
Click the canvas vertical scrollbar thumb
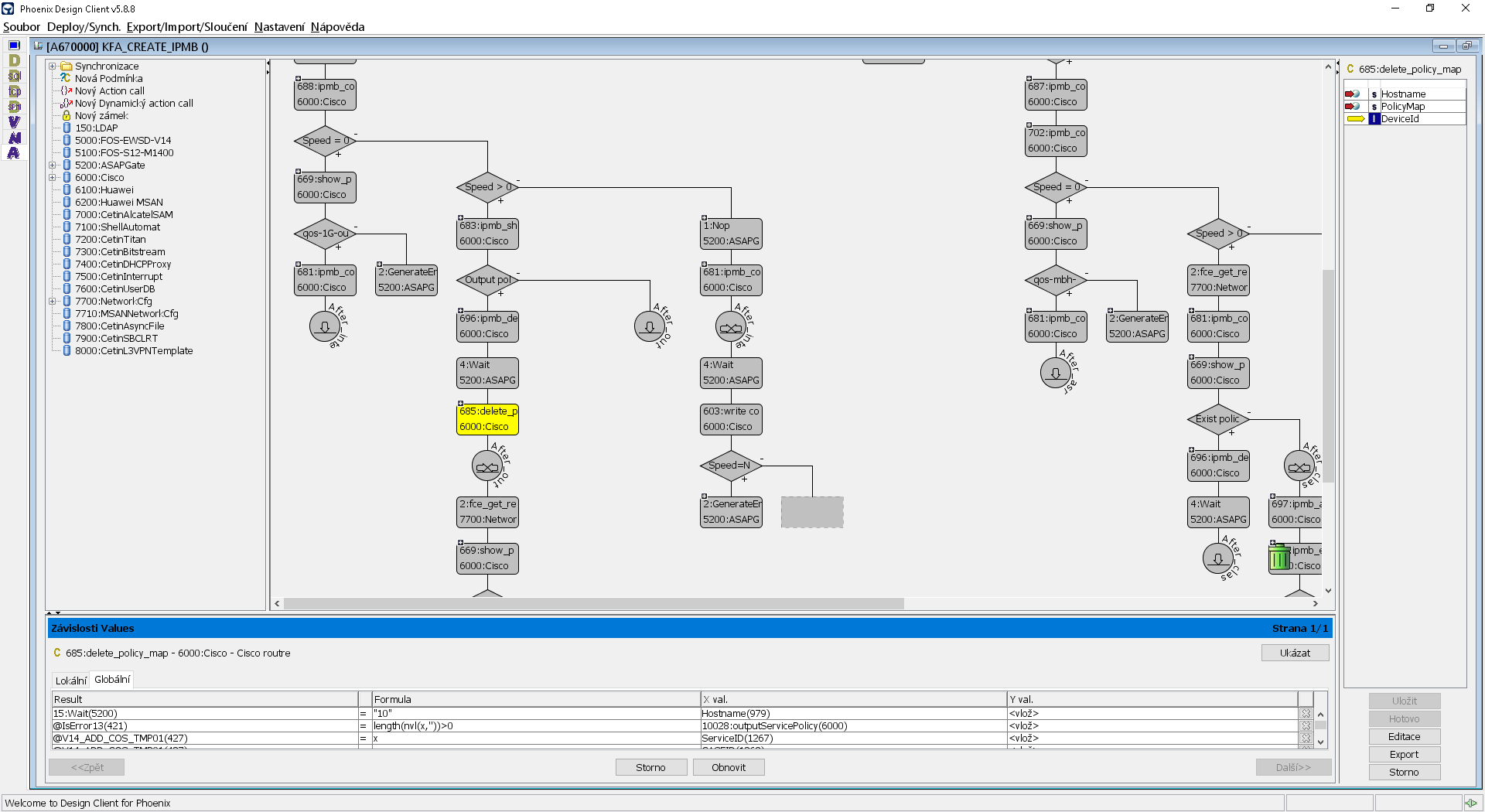click(1328, 376)
